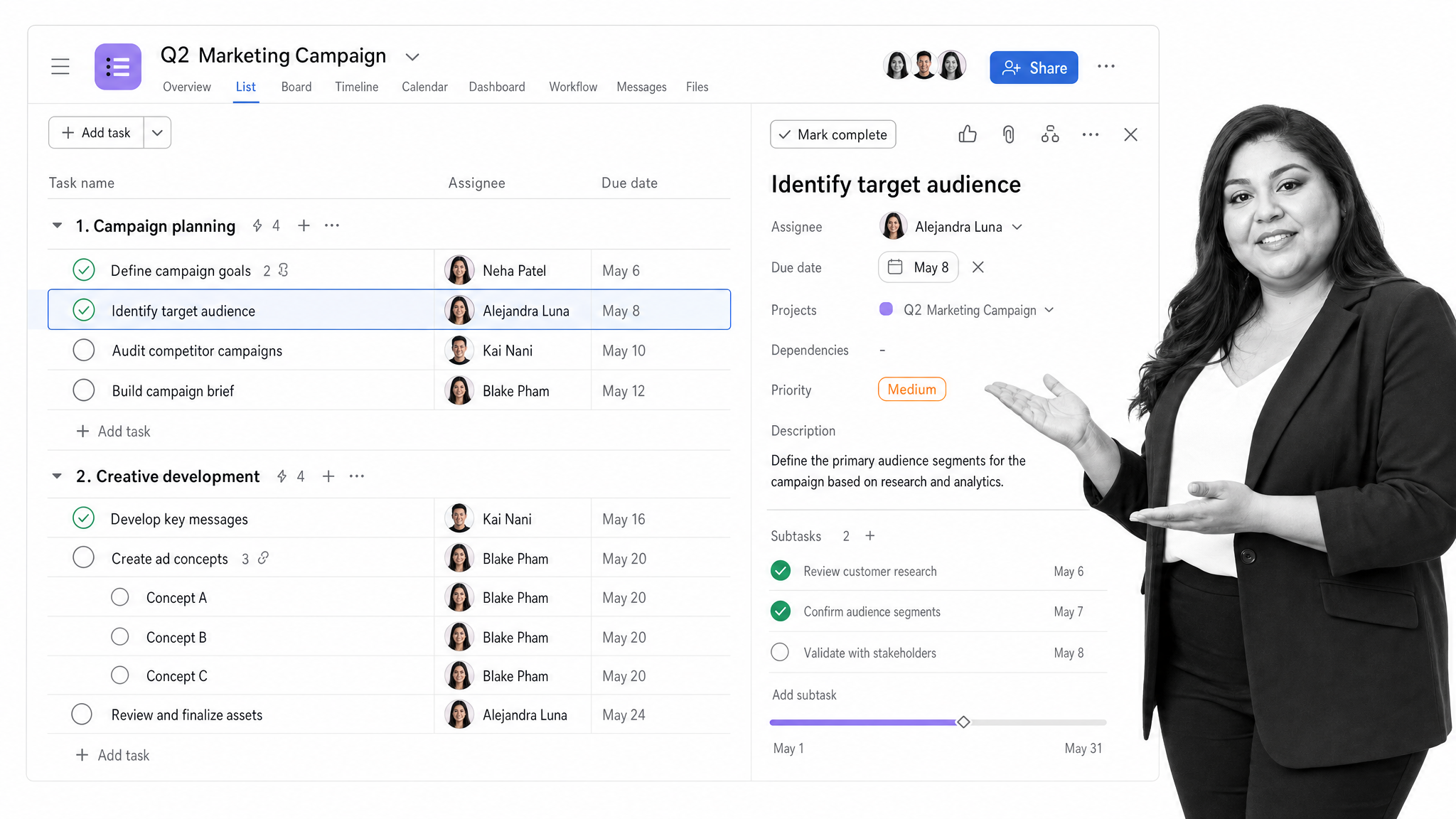Screen dimensions: 1456x819
Task: Toggle completion of Develop key messages
Action: [84, 518]
